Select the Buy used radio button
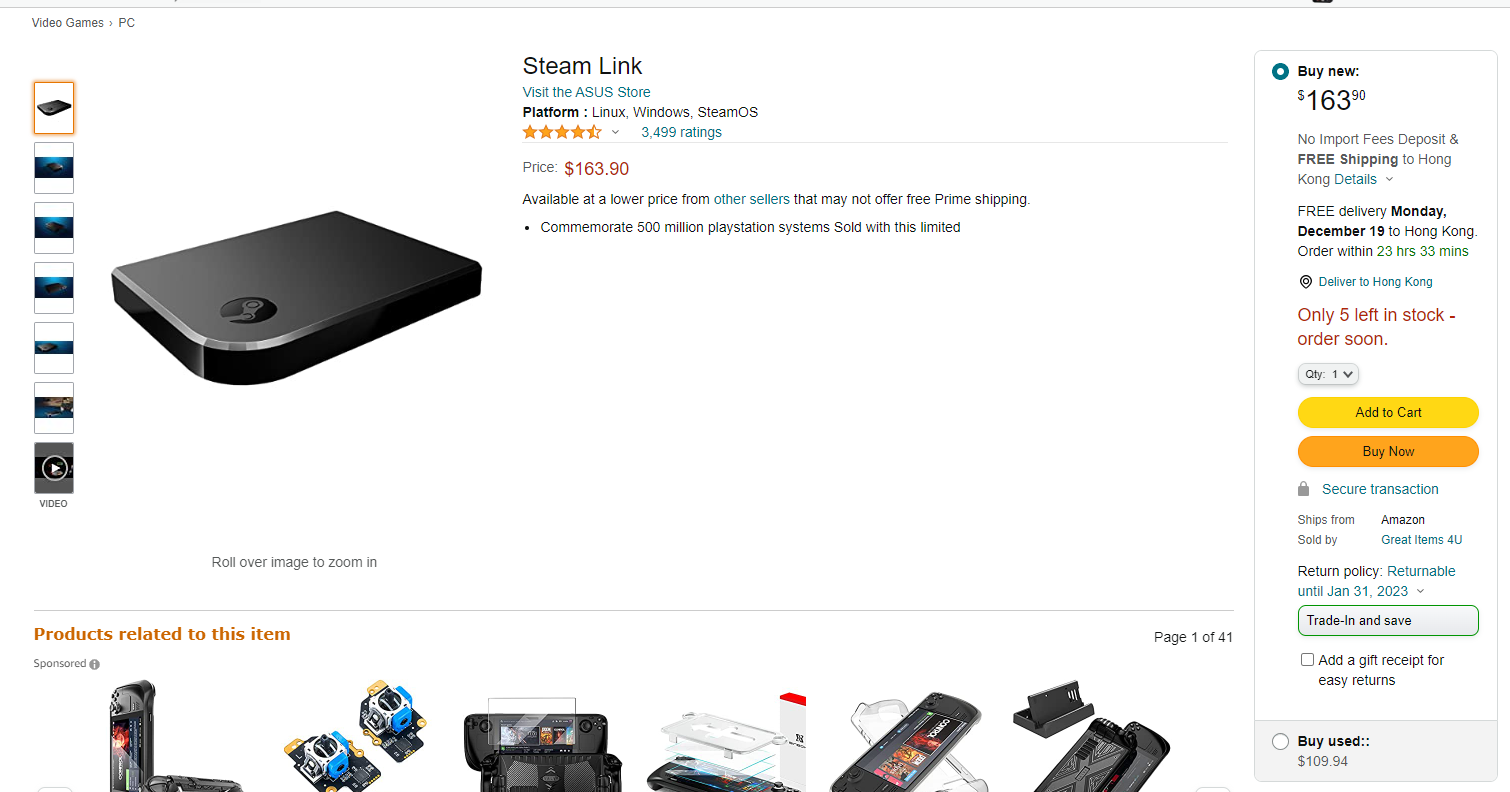The height and width of the screenshot is (792, 1510). point(1280,742)
